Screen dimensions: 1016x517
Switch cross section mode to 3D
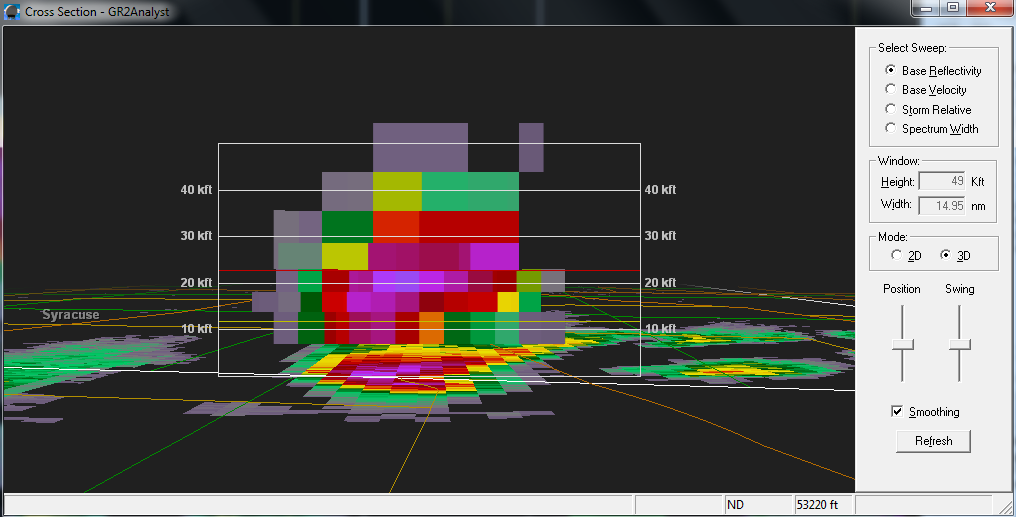[x=955, y=255]
